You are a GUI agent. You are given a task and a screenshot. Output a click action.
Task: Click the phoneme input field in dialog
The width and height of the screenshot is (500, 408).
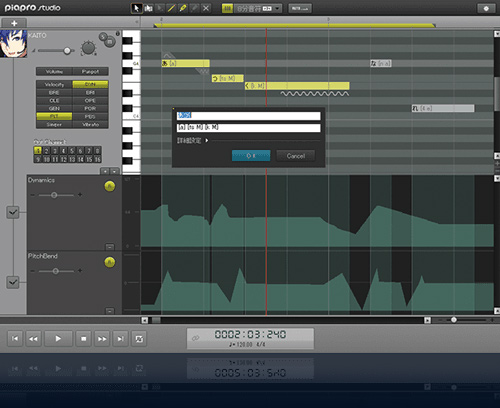tap(248, 128)
